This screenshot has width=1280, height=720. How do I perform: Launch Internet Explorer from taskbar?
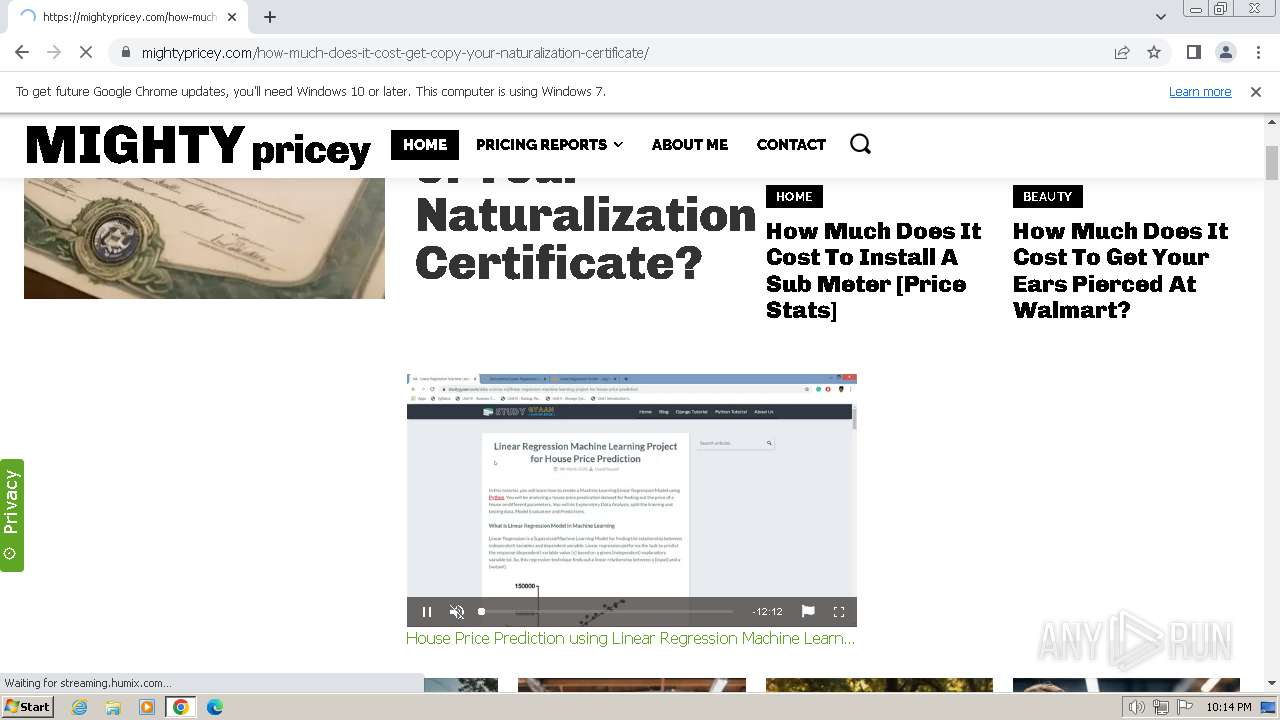[x=80, y=707]
